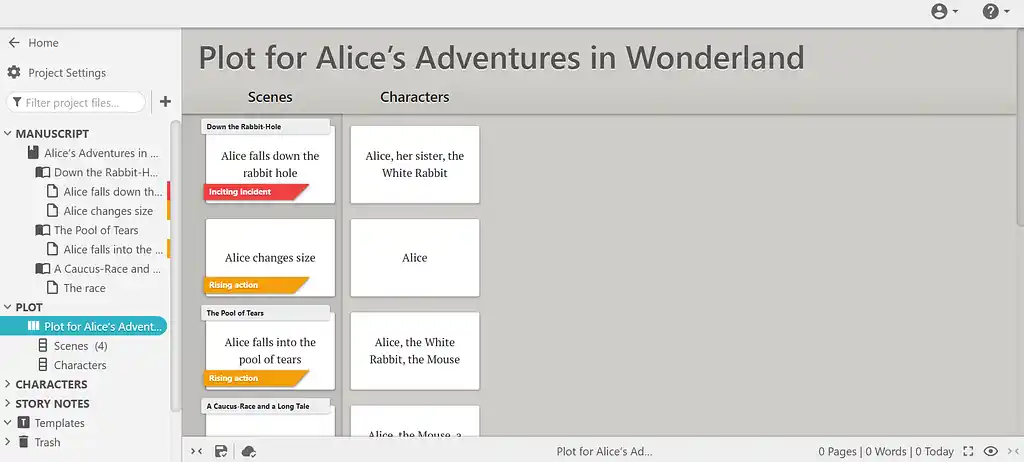The height and width of the screenshot is (462, 1024).
Task: Click the Templates icon in sidebar
Action: pos(22,423)
